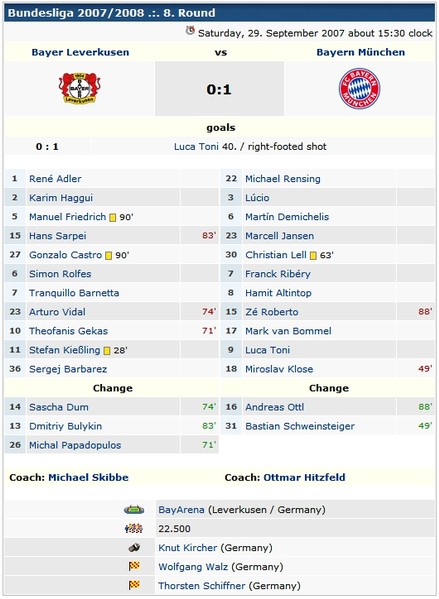The image size is (439, 599).
Task: Click the flag icon beside Thorsten Schiffner
Action: tap(134, 585)
